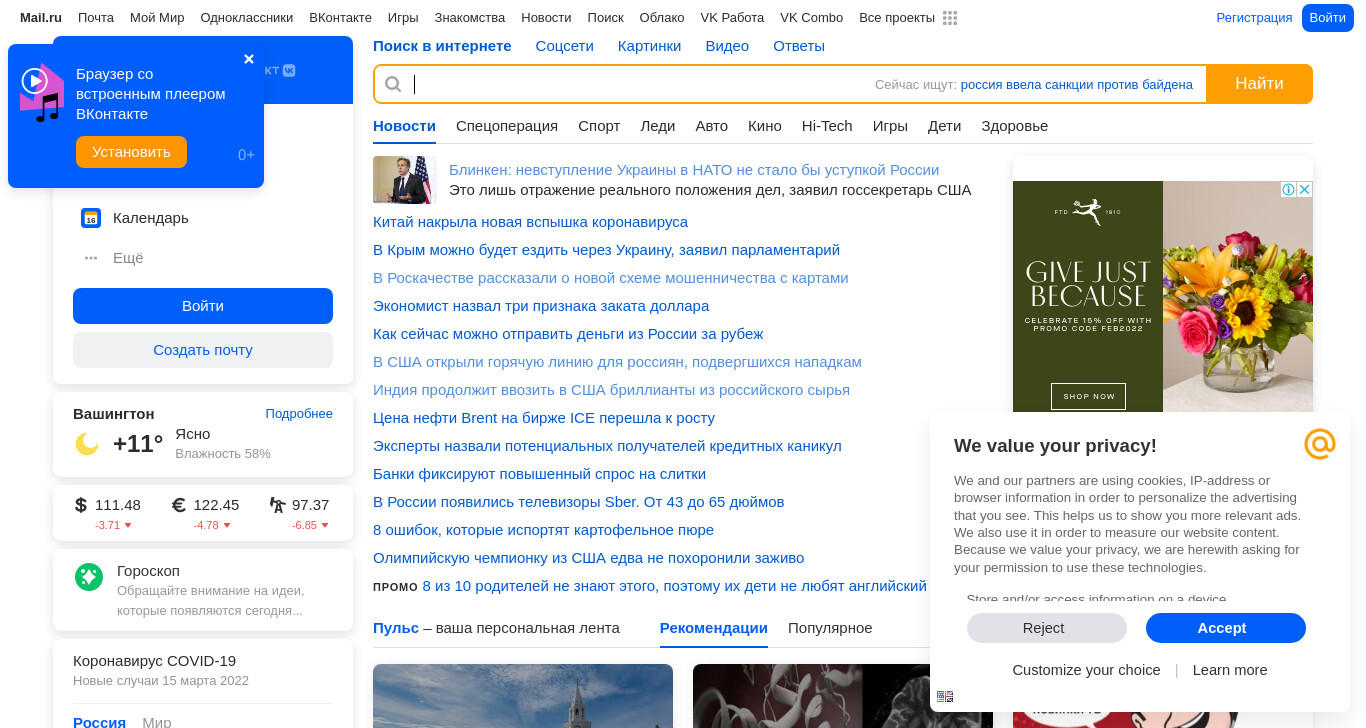The width and height of the screenshot is (1366, 728).
Task: Select the Спорт news tab
Action: pos(599,126)
